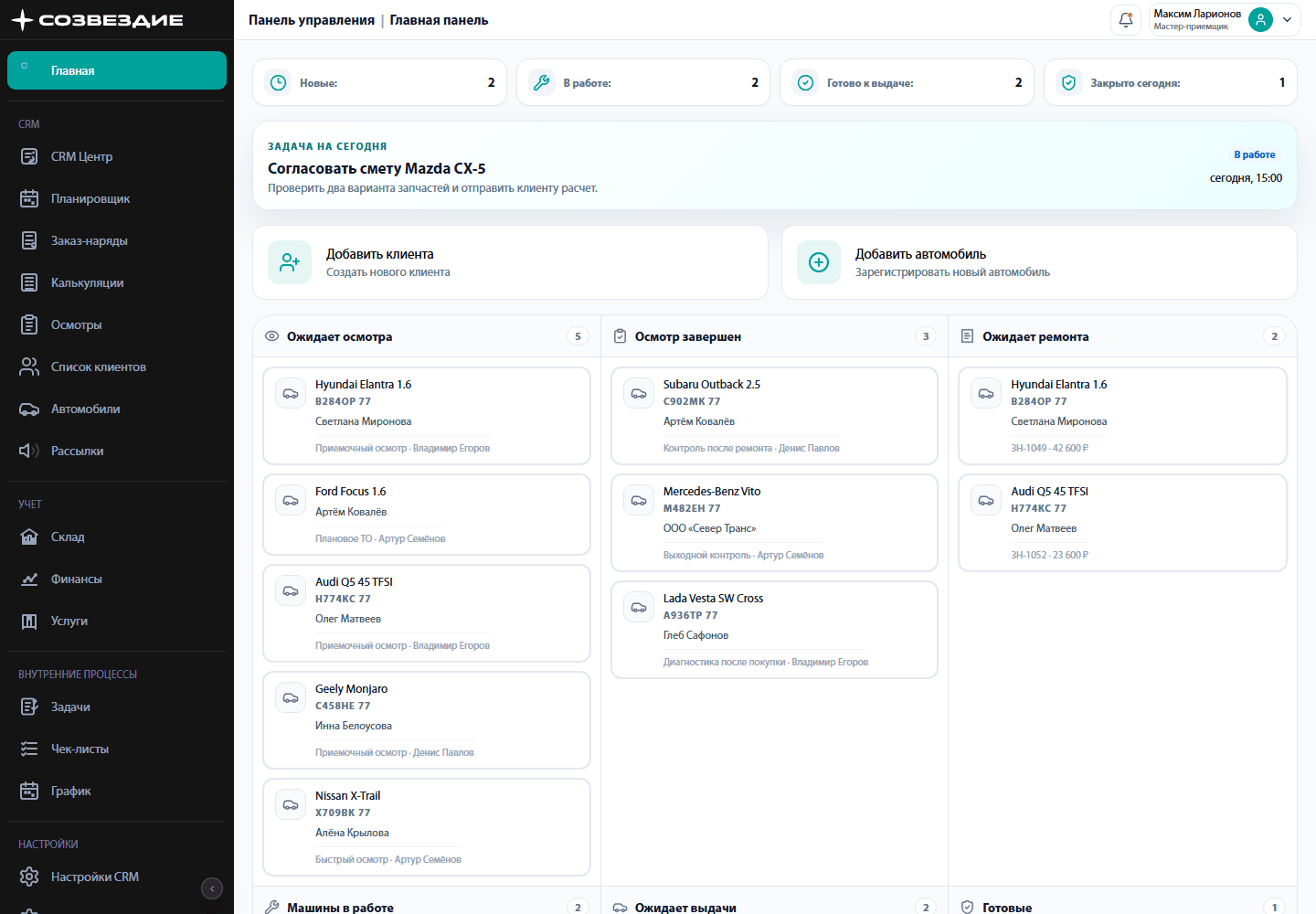
Task: Click the Задачи sidebar icon
Action: pos(29,707)
